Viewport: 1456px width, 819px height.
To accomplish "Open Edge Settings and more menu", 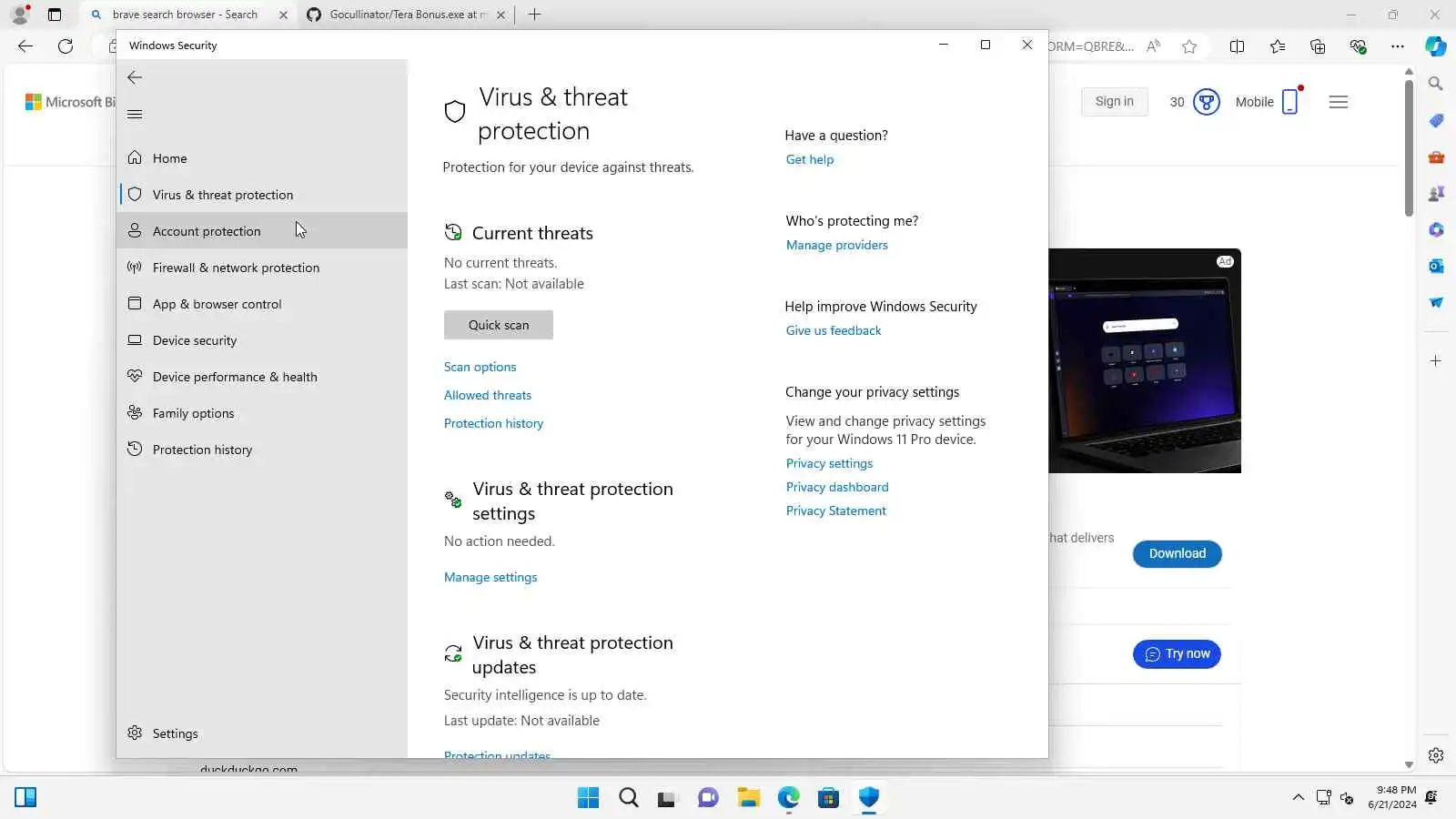I will 1398,46.
